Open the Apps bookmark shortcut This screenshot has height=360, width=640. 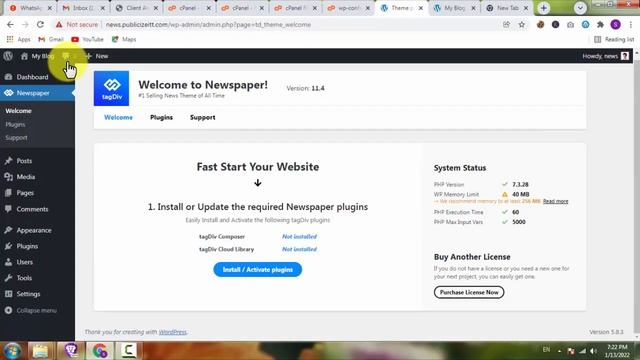pyautogui.click(x=18, y=39)
